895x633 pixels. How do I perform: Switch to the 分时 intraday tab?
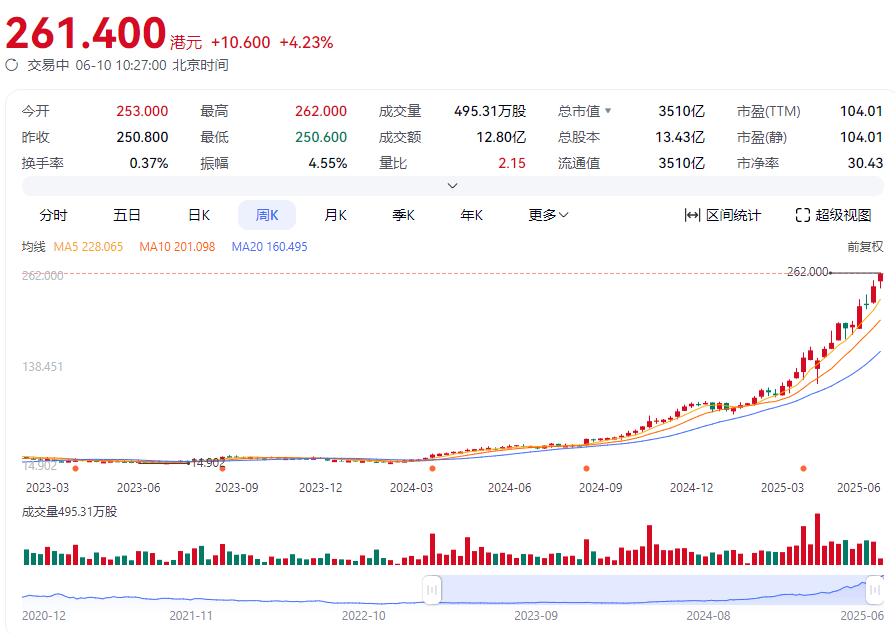(x=53, y=215)
